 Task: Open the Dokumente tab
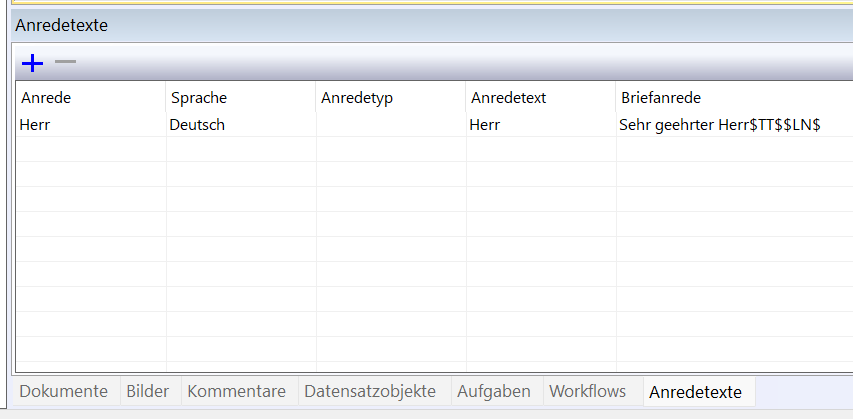(64, 391)
